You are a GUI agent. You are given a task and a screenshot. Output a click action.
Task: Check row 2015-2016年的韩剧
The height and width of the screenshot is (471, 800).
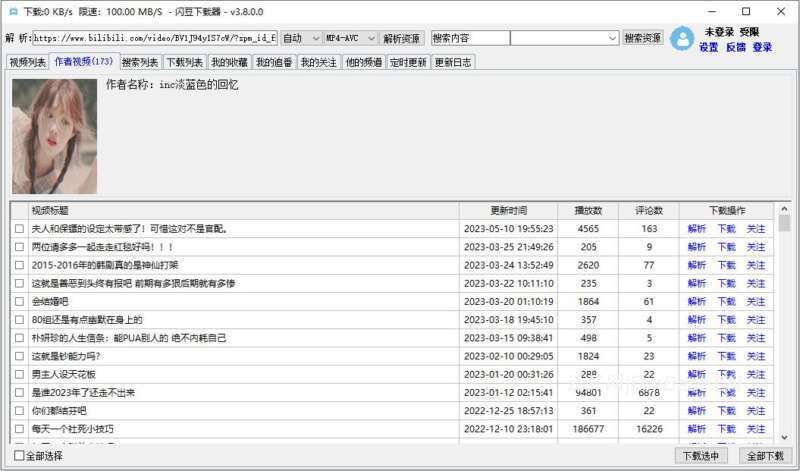(19, 265)
